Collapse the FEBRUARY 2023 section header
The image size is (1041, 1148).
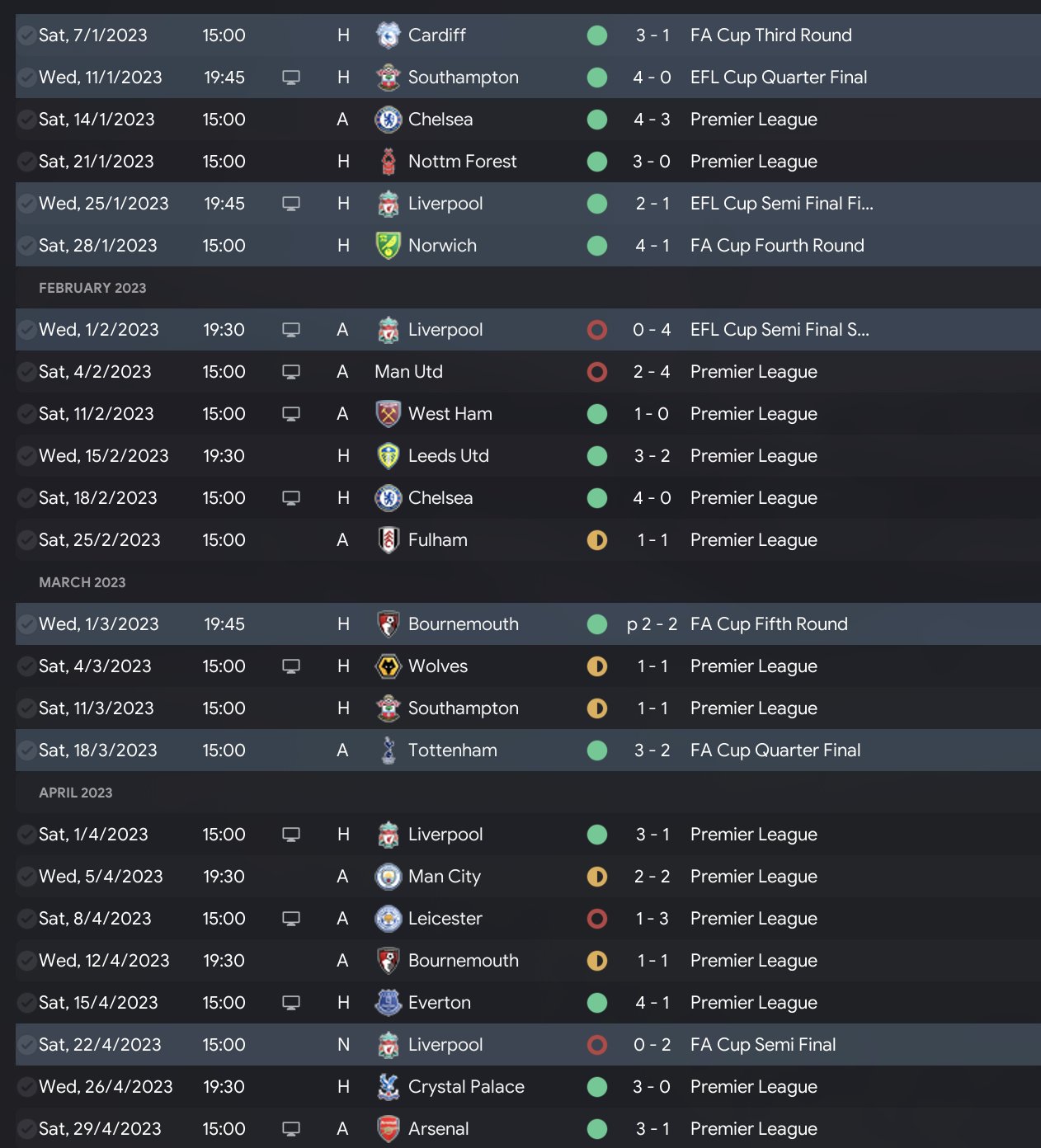pyautogui.click(x=92, y=288)
